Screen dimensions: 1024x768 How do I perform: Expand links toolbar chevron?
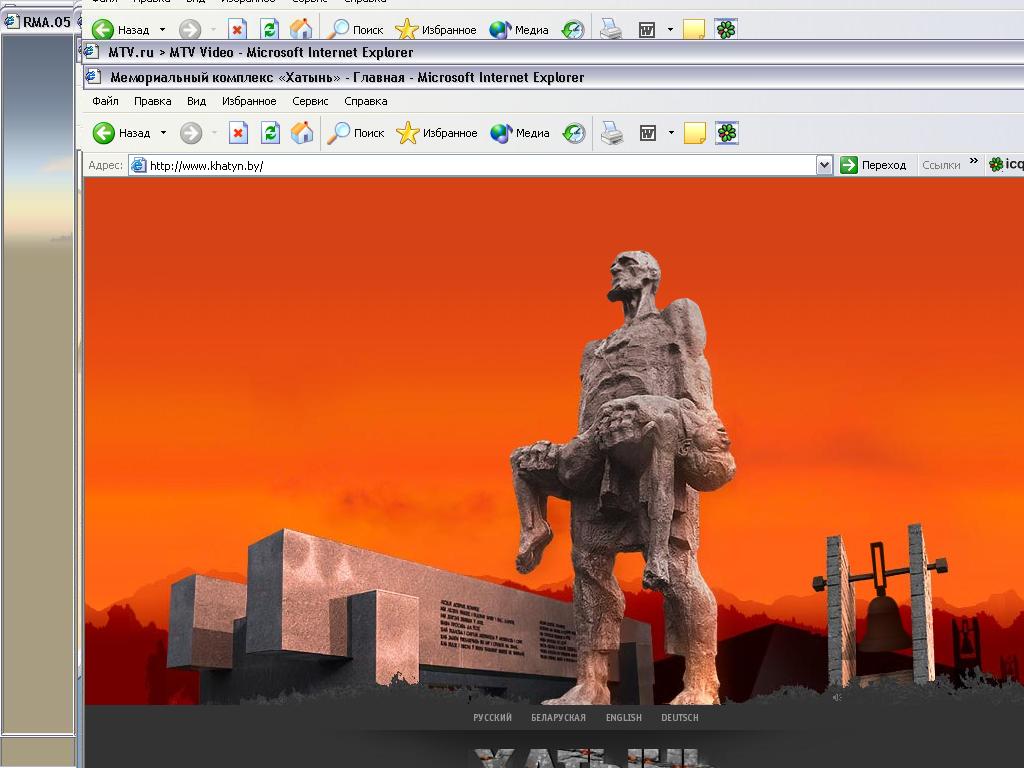click(974, 161)
